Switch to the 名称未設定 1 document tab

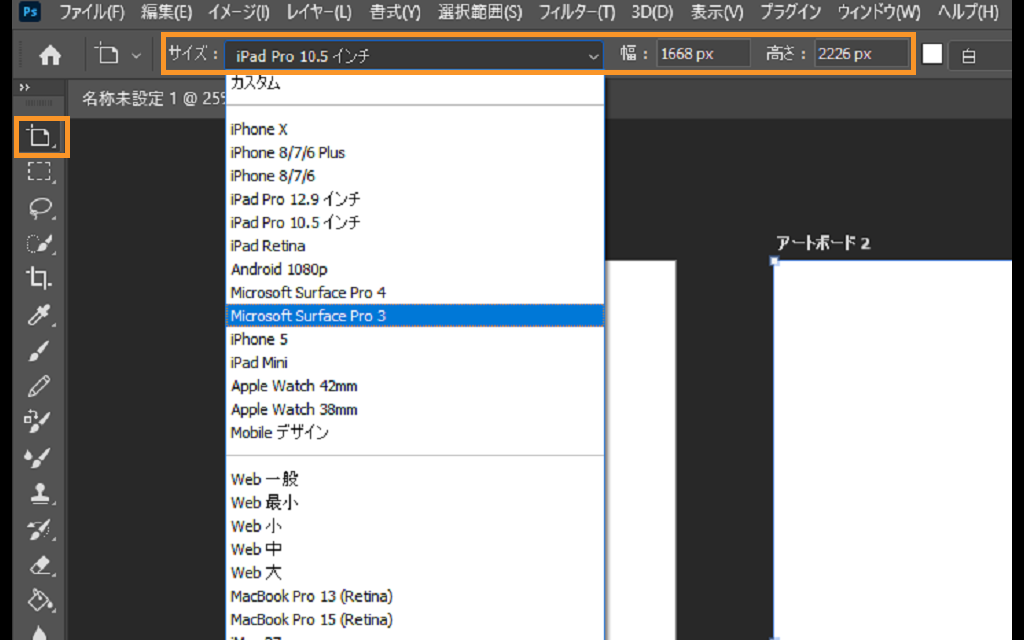pyautogui.click(x=153, y=99)
